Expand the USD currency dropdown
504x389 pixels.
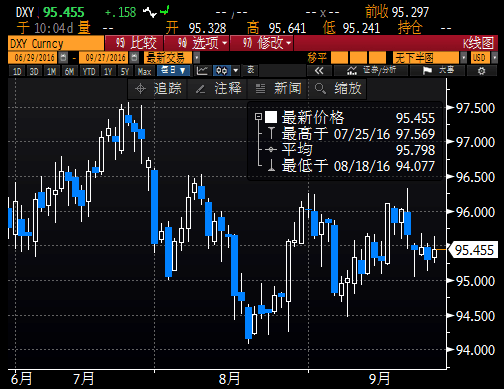point(494,58)
